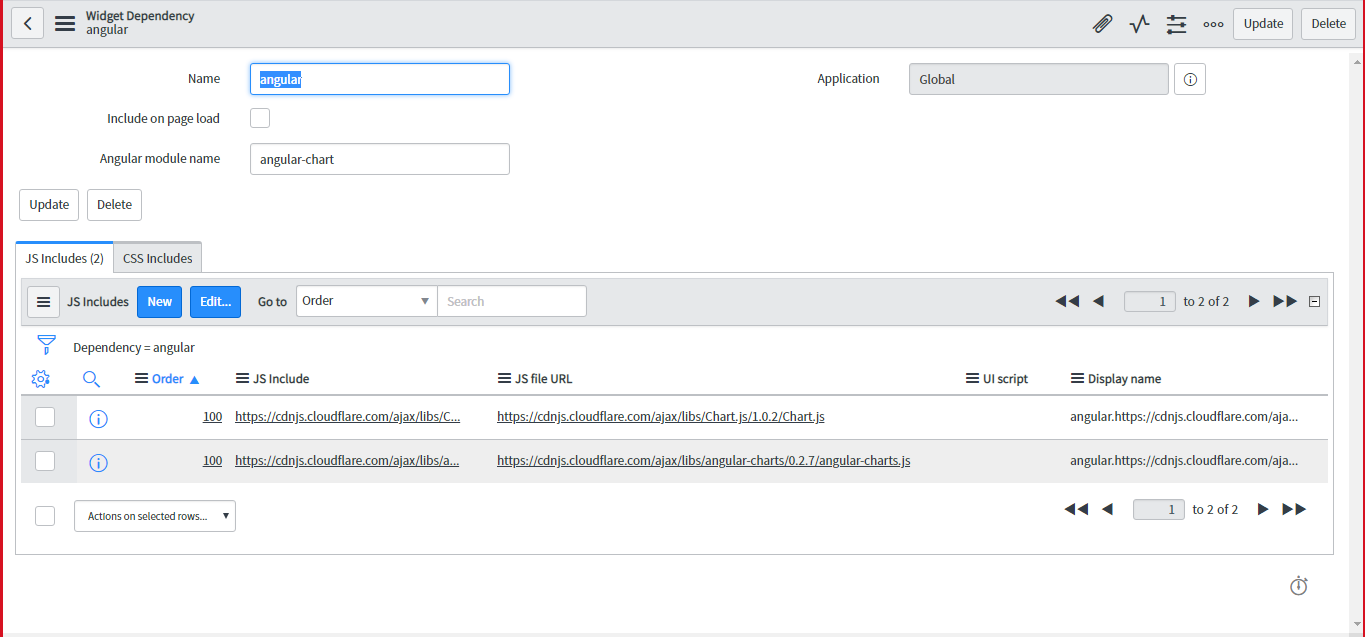Open the attachments paperclip icon
The image size is (1365, 637).
click(1102, 23)
